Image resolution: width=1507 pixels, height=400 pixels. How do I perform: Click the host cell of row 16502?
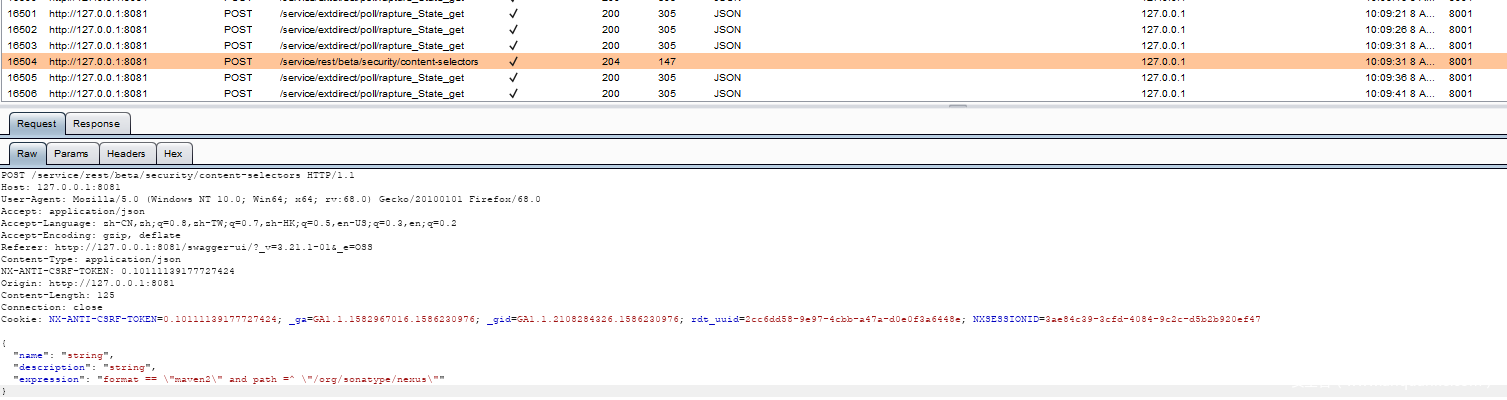[x=98, y=29]
